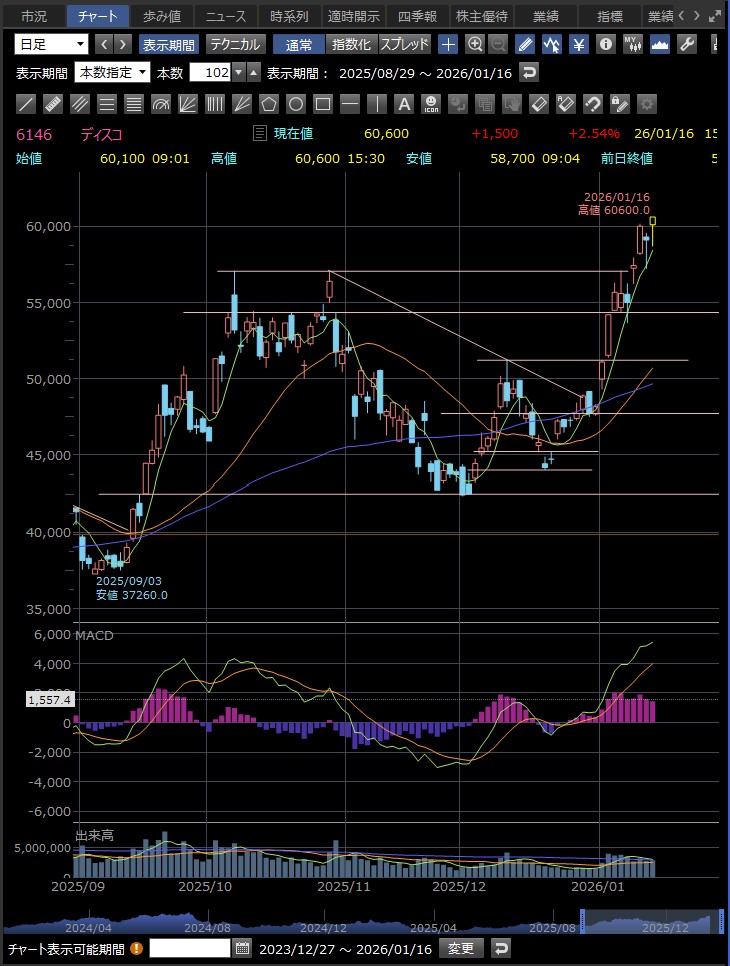Select the trend line drawing tool
730x966 pixels.
(27, 104)
